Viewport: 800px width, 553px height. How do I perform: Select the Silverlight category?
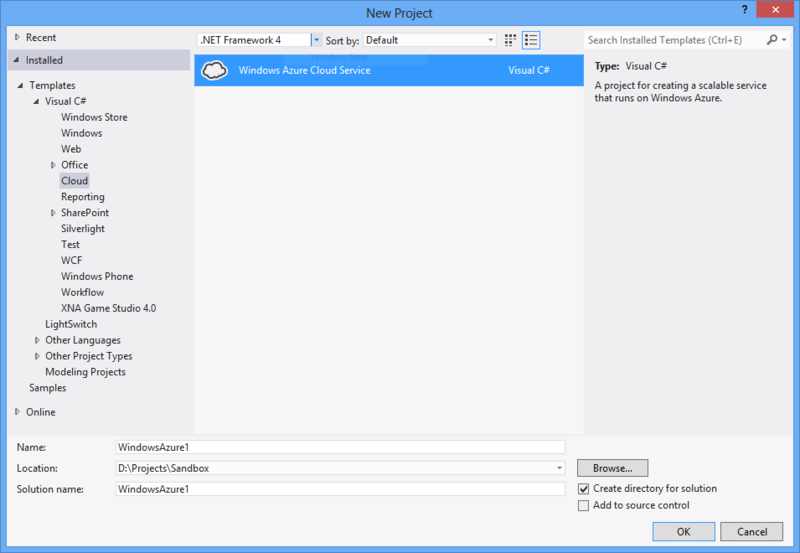tap(83, 229)
